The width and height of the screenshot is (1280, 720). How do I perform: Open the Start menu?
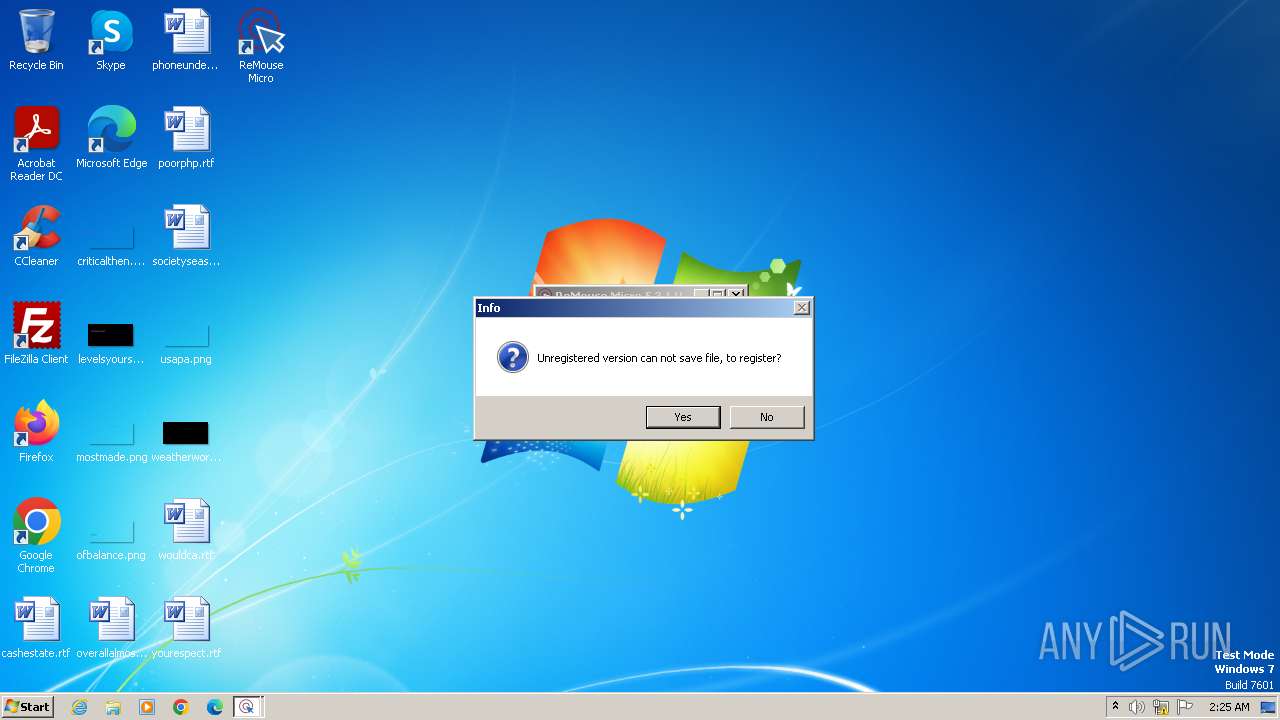(x=27, y=706)
